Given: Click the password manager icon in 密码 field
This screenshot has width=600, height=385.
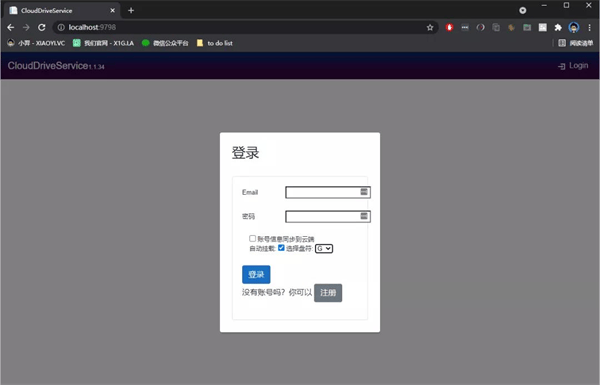Looking at the screenshot, I should click(x=364, y=216).
